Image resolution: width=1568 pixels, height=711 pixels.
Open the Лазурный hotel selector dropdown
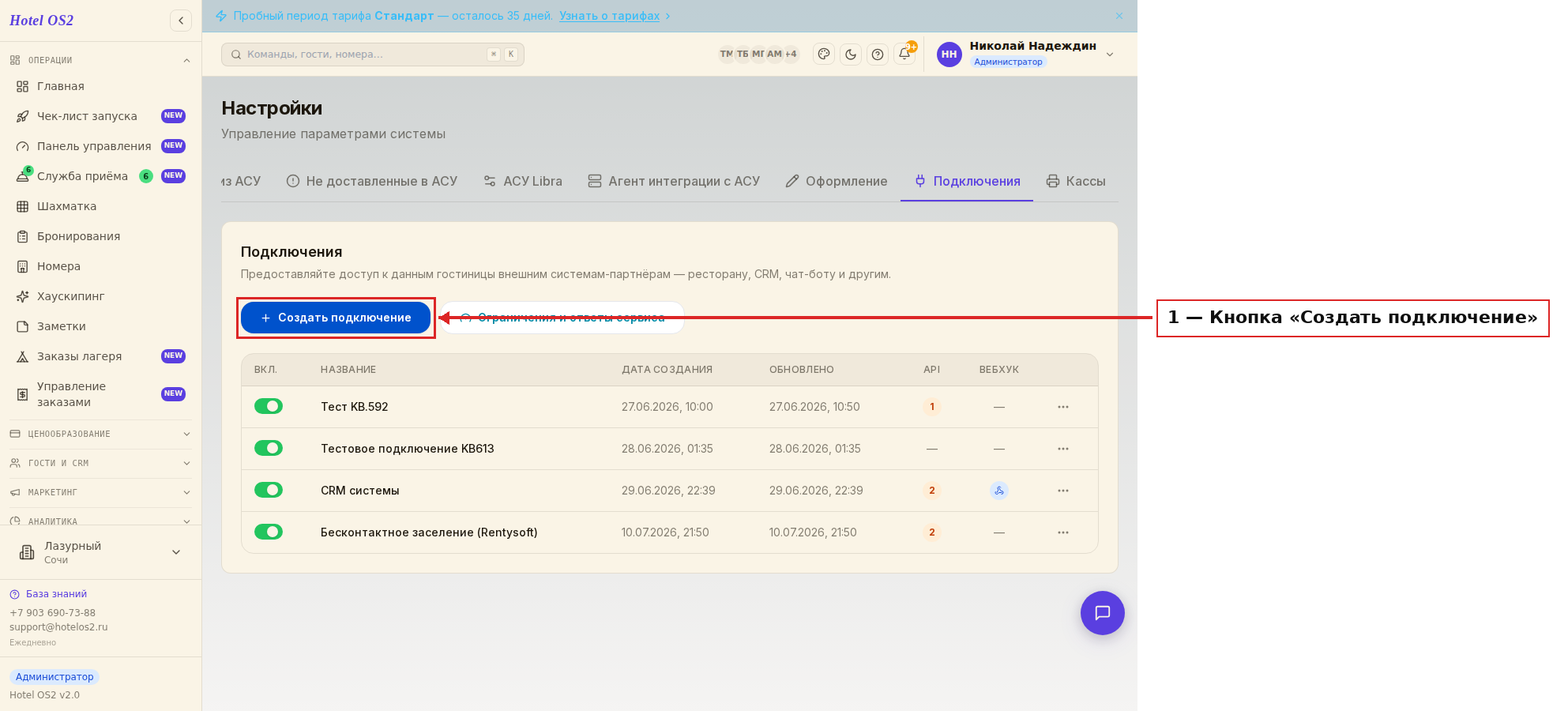click(100, 552)
